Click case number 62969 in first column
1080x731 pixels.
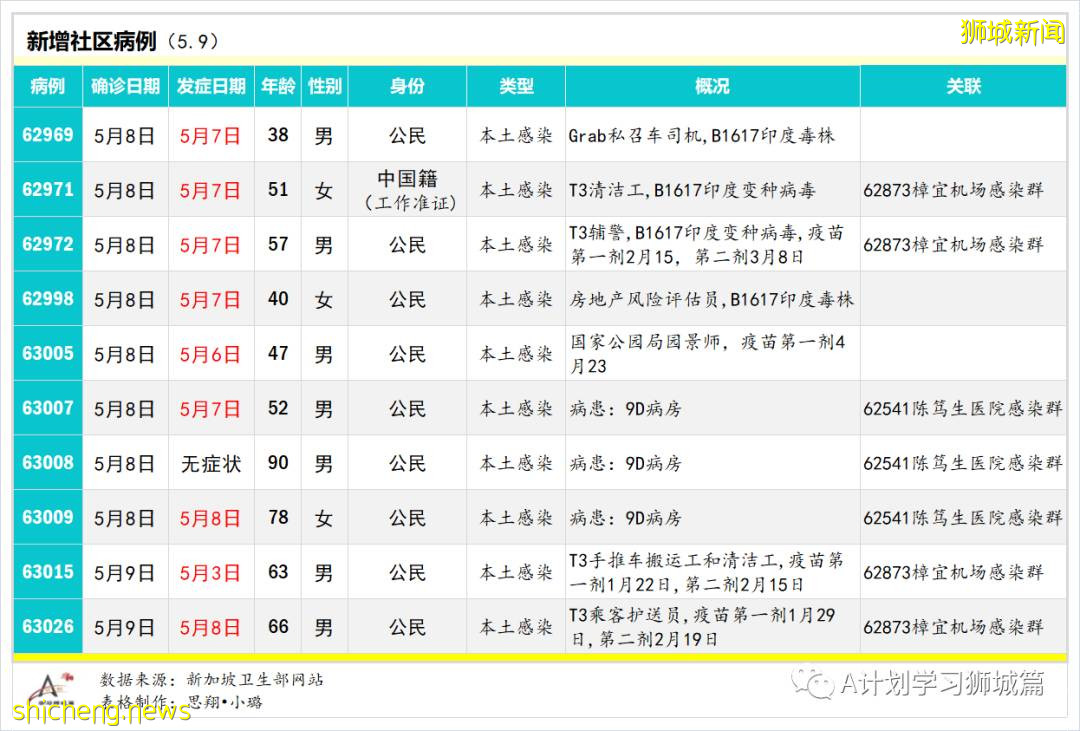(47, 135)
